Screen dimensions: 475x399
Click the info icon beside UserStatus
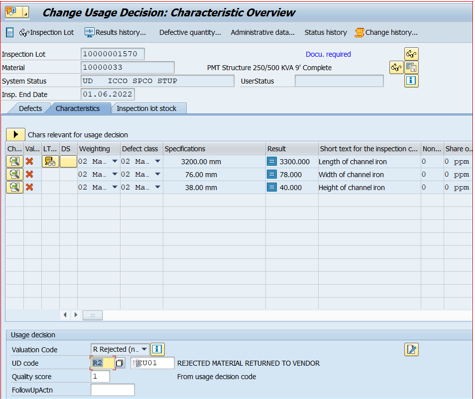pyautogui.click(x=411, y=81)
